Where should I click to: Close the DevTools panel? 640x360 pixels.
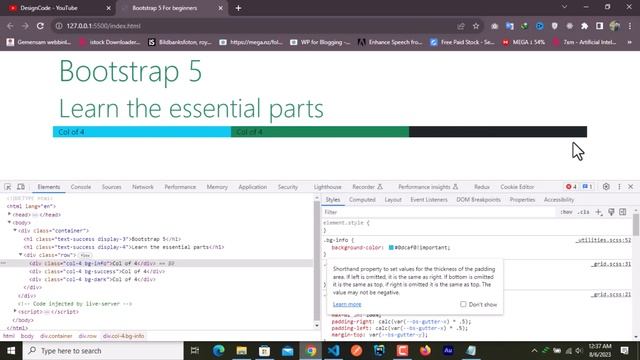pos(631,187)
